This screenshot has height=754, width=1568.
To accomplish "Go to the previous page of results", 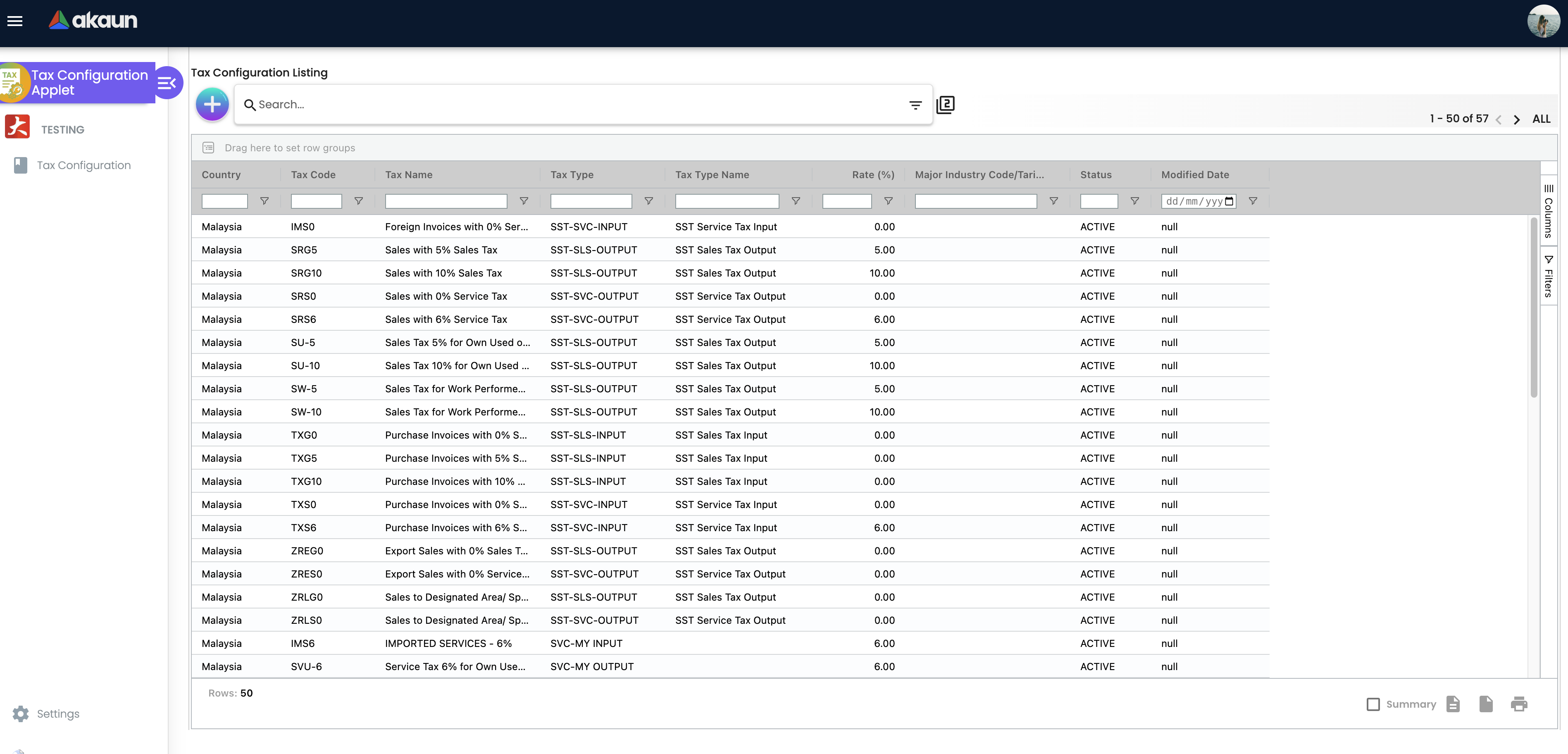I will pyautogui.click(x=1499, y=119).
